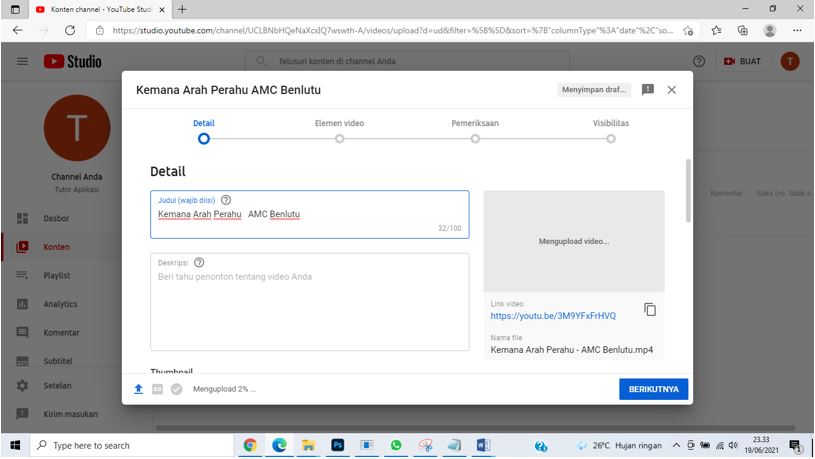The image size is (815, 459).
Task: Go to the Pemeriksaan step
Action: click(475, 139)
